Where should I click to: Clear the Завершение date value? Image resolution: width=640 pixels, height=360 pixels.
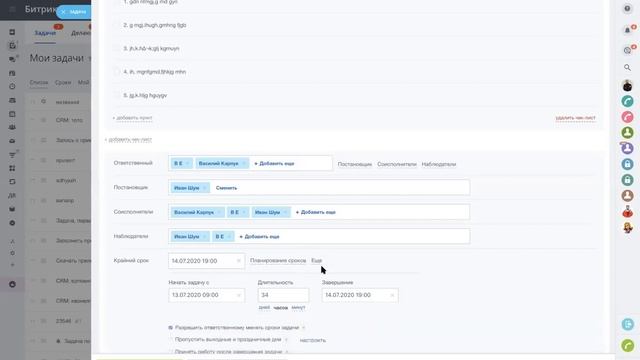point(392,295)
